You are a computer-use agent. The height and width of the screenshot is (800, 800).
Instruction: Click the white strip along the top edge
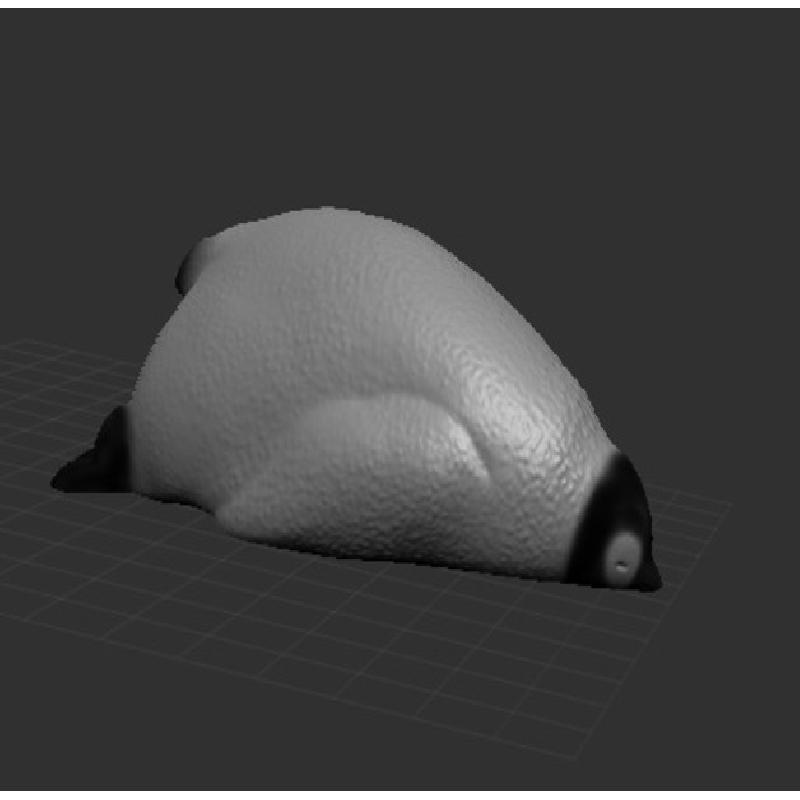(400, 3)
